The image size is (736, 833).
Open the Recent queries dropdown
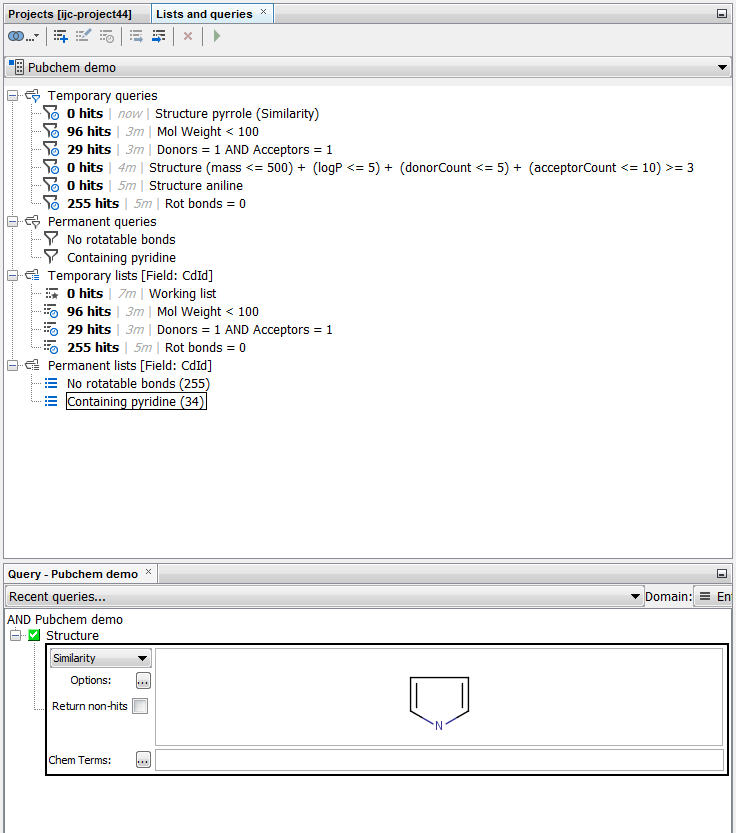tap(324, 597)
